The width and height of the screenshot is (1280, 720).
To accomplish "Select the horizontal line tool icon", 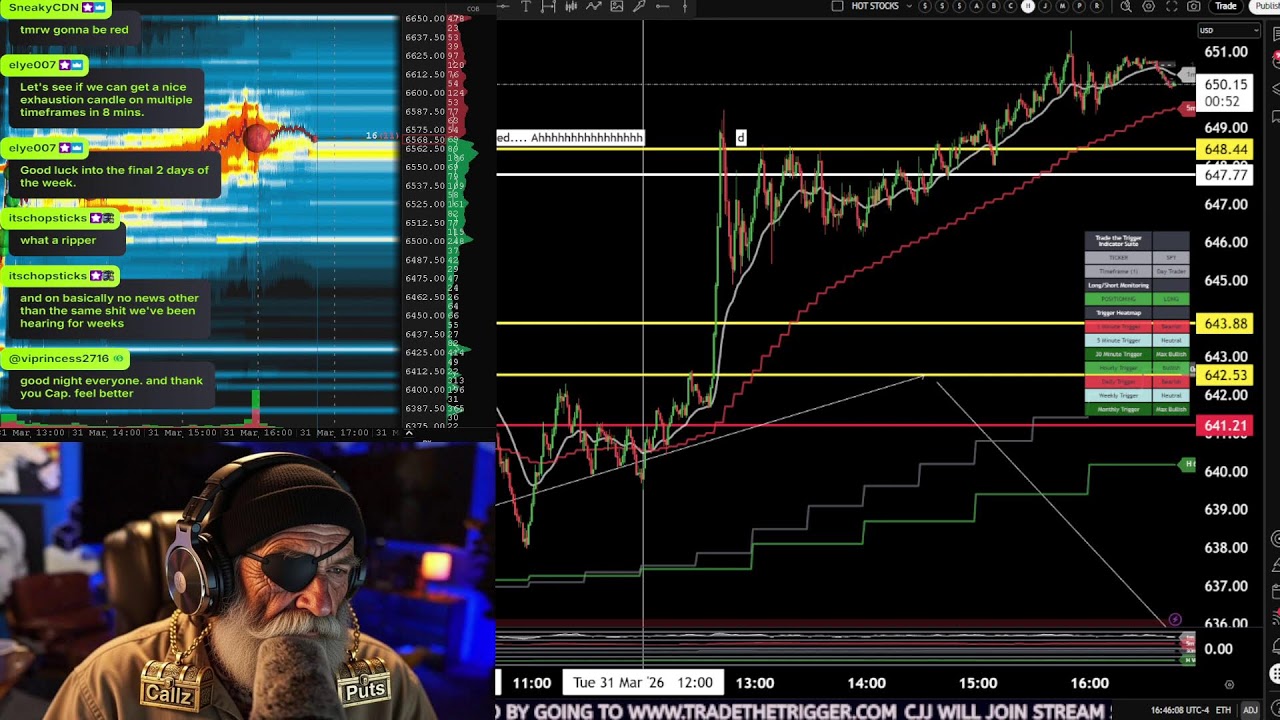I will pos(662,6).
